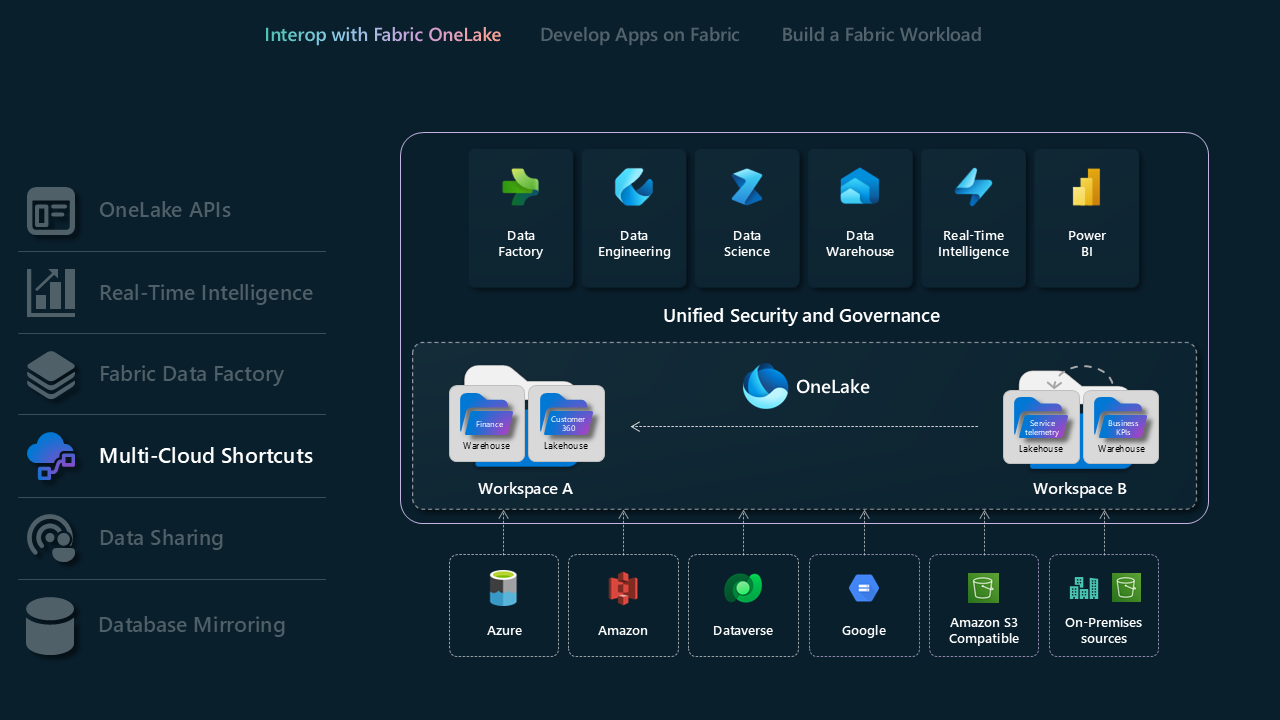This screenshot has height=720, width=1280.
Task: Select Database Mirroring in the sidebar
Action: coord(192,625)
